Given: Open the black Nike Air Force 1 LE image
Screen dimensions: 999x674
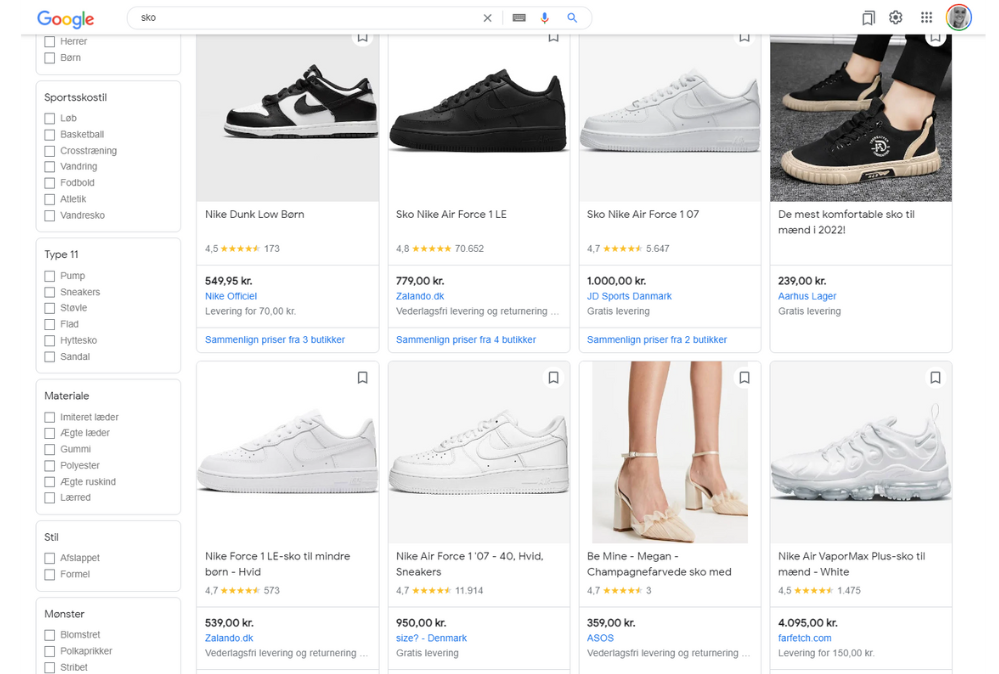Looking at the screenshot, I should 478,118.
